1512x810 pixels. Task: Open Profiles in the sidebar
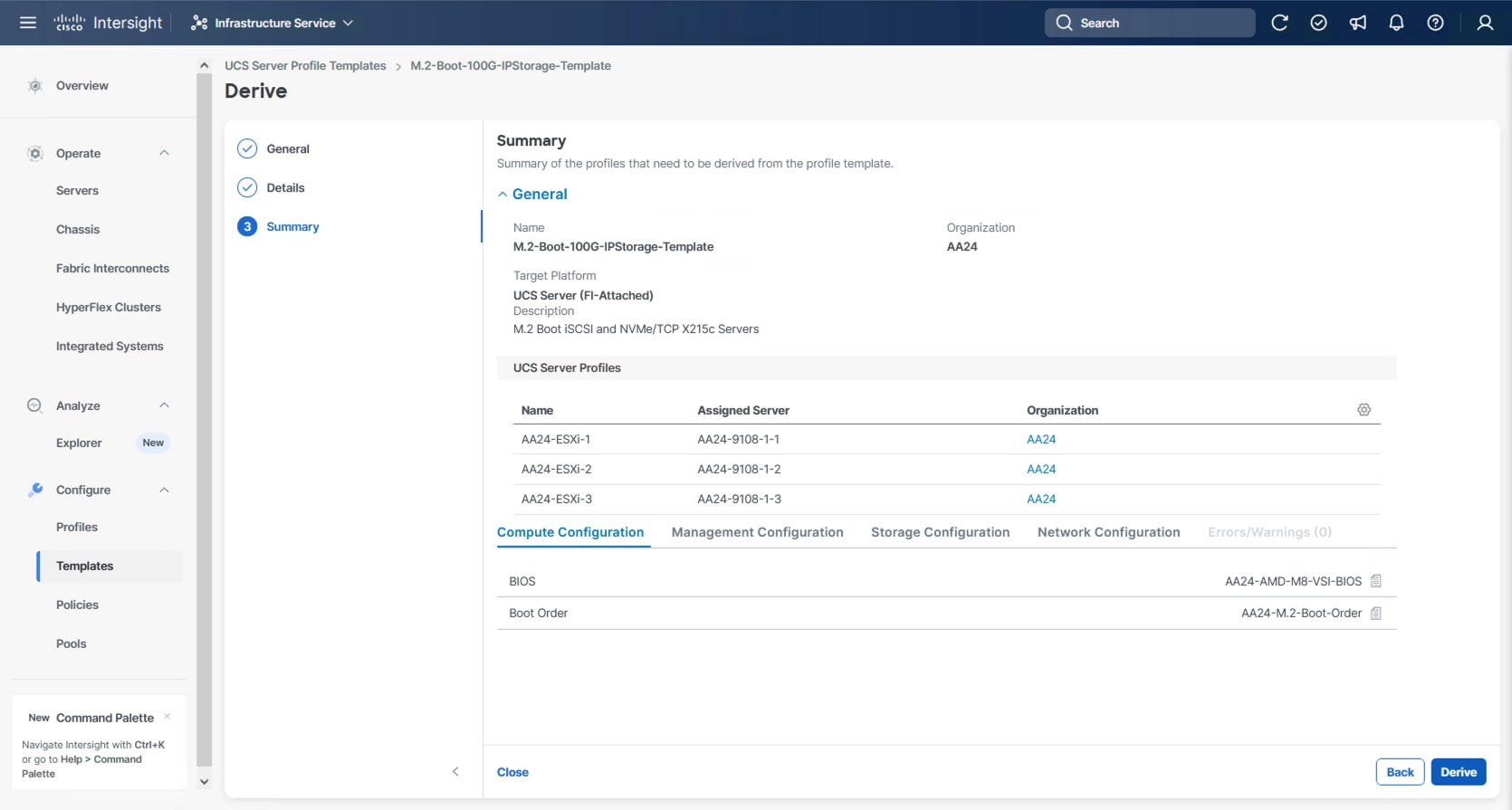click(x=77, y=528)
